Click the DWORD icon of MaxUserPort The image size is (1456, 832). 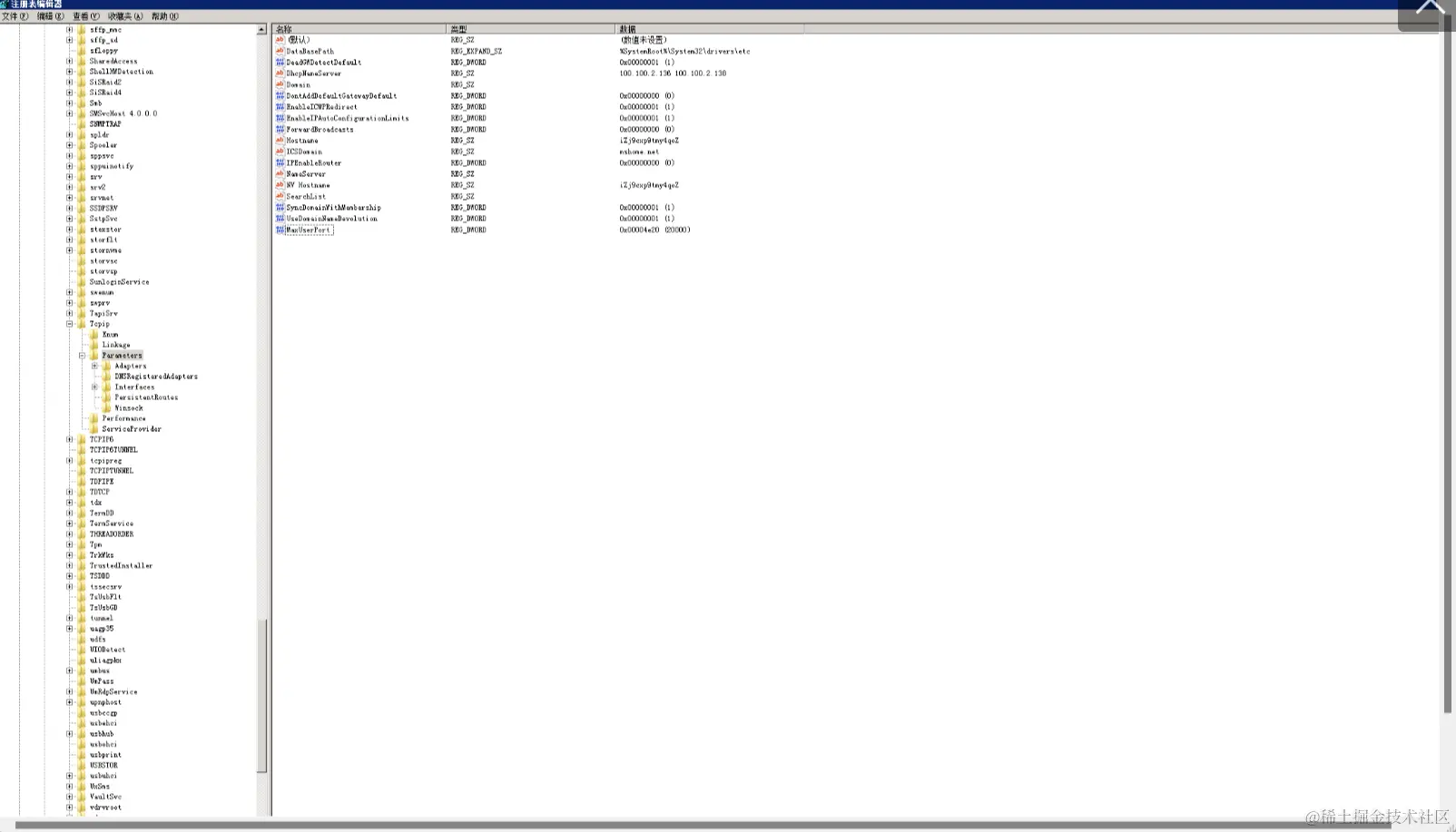(x=280, y=230)
